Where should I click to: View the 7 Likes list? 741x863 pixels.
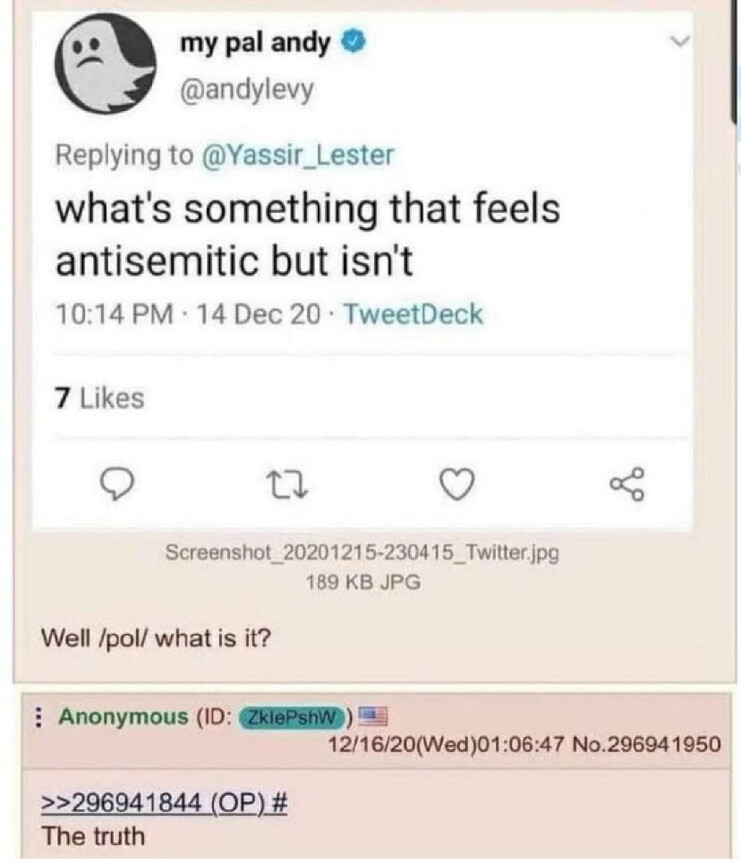(x=99, y=398)
